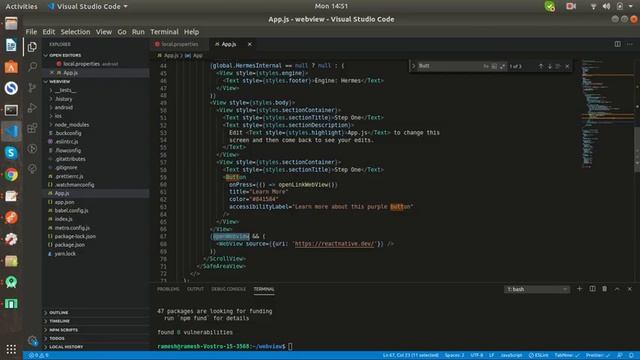Close the terminal panel
The height and width of the screenshot is (360, 640).
point(630,289)
